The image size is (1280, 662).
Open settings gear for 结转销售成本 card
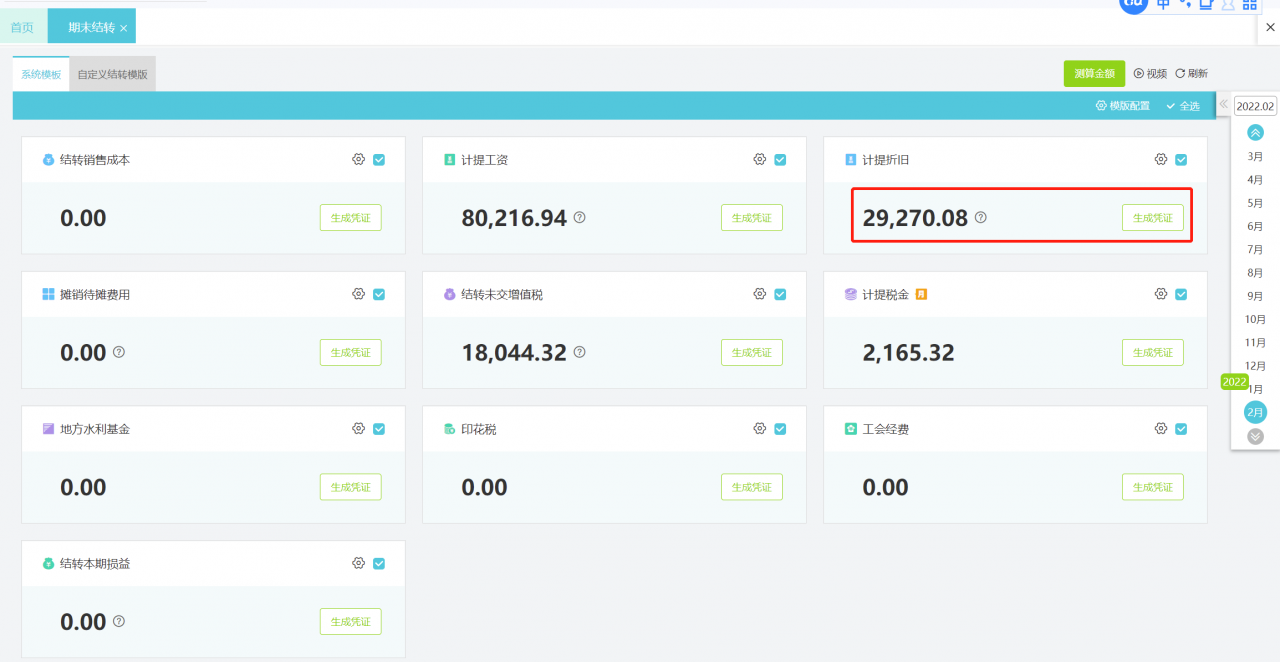coord(358,160)
